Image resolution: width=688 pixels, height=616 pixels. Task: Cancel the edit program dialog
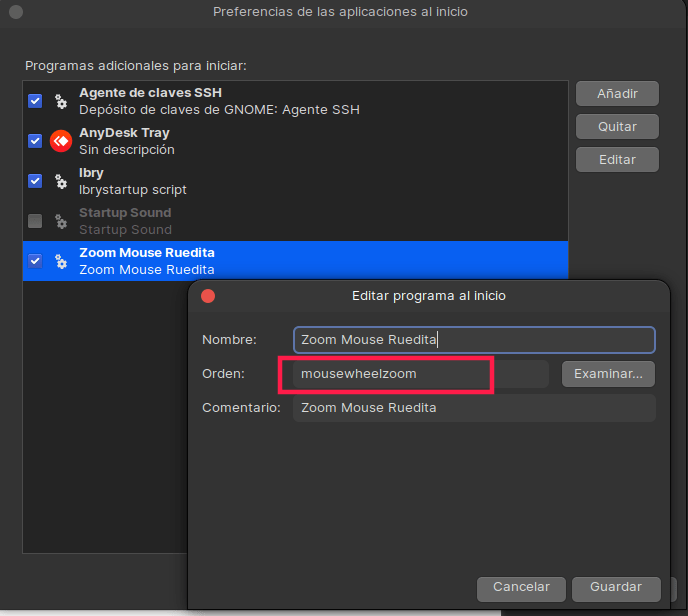click(x=521, y=587)
